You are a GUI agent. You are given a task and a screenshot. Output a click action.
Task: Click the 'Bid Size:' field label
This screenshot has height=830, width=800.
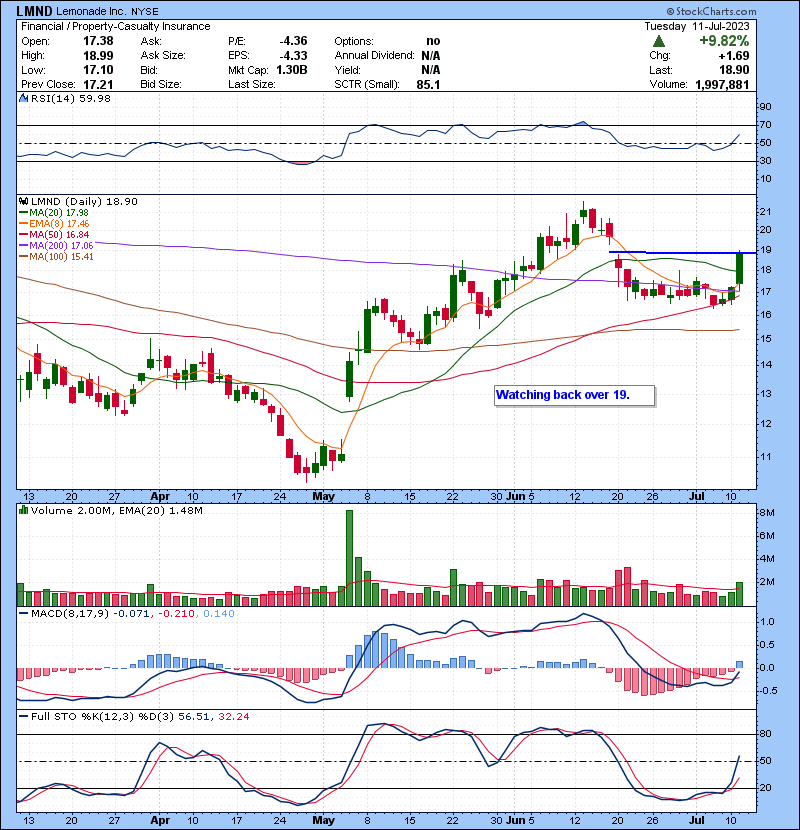161,84
